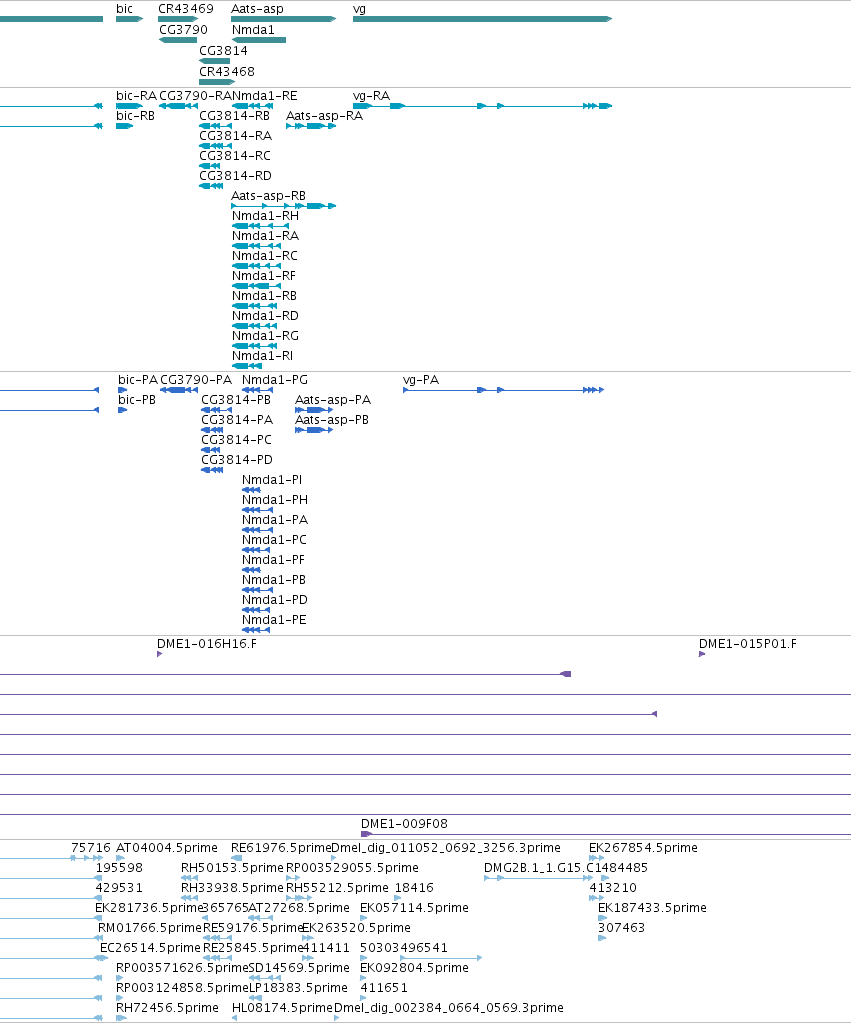Select the 'Nmda1-PF' protein label

[x=273, y=560]
